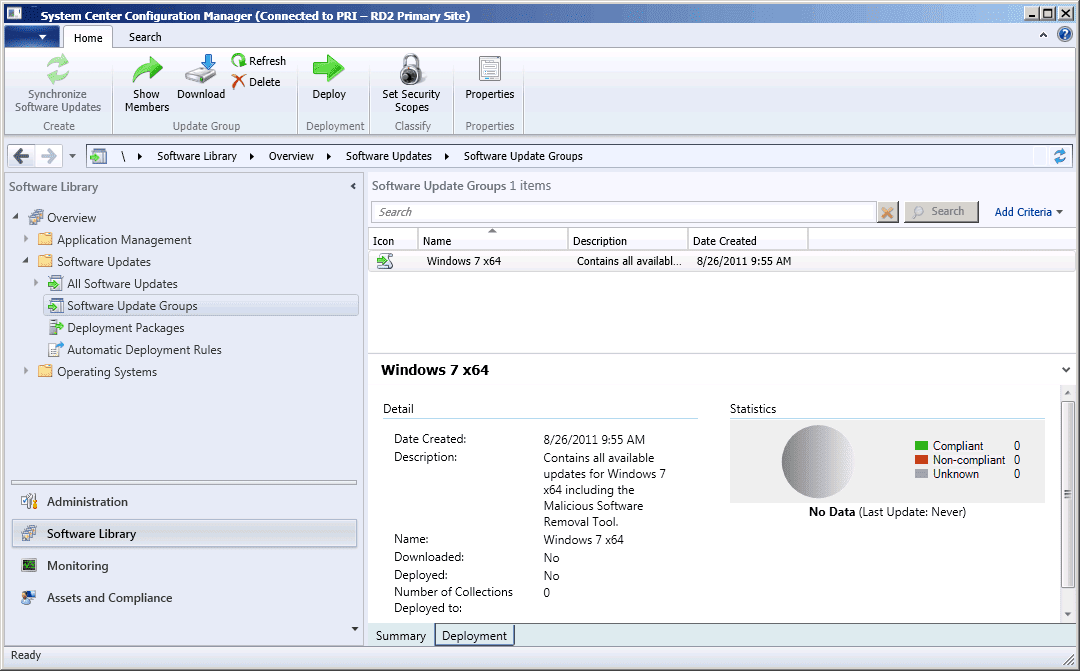
Task: Minimize the ribbon with the chevron
Action: (1043, 35)
